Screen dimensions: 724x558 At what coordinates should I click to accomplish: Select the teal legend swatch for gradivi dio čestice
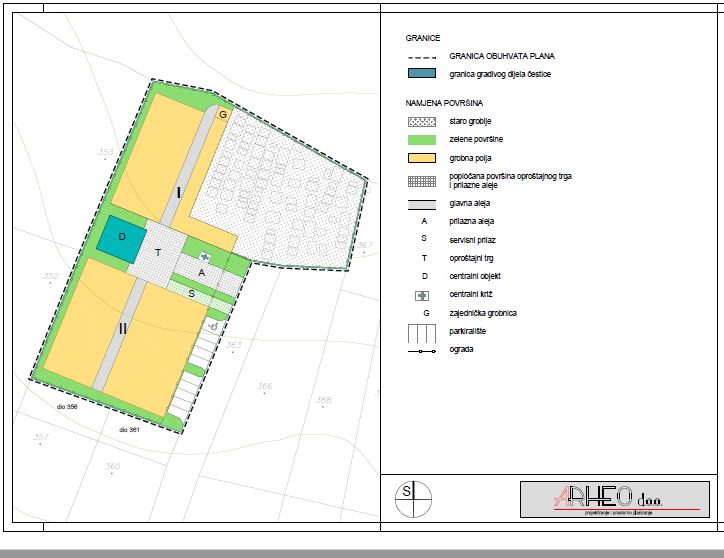pos(422,74)
